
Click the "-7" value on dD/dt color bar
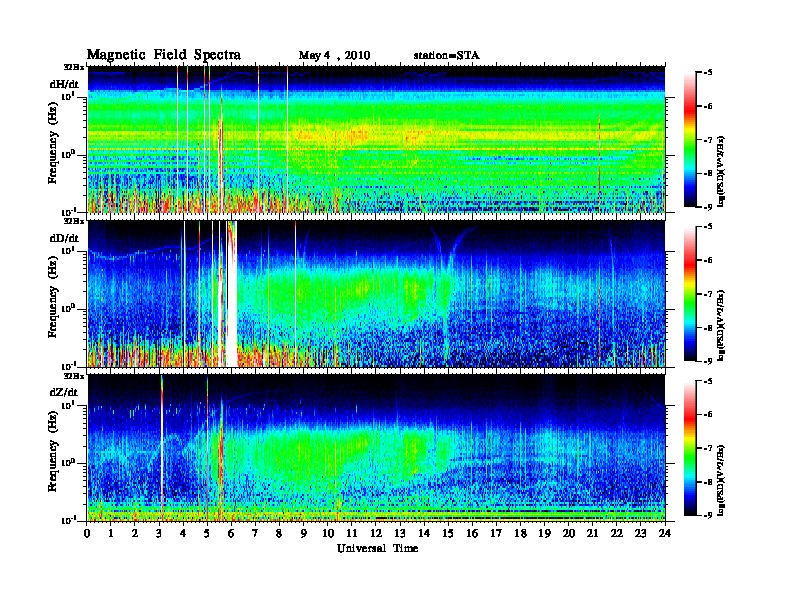(x=707, y=294)
